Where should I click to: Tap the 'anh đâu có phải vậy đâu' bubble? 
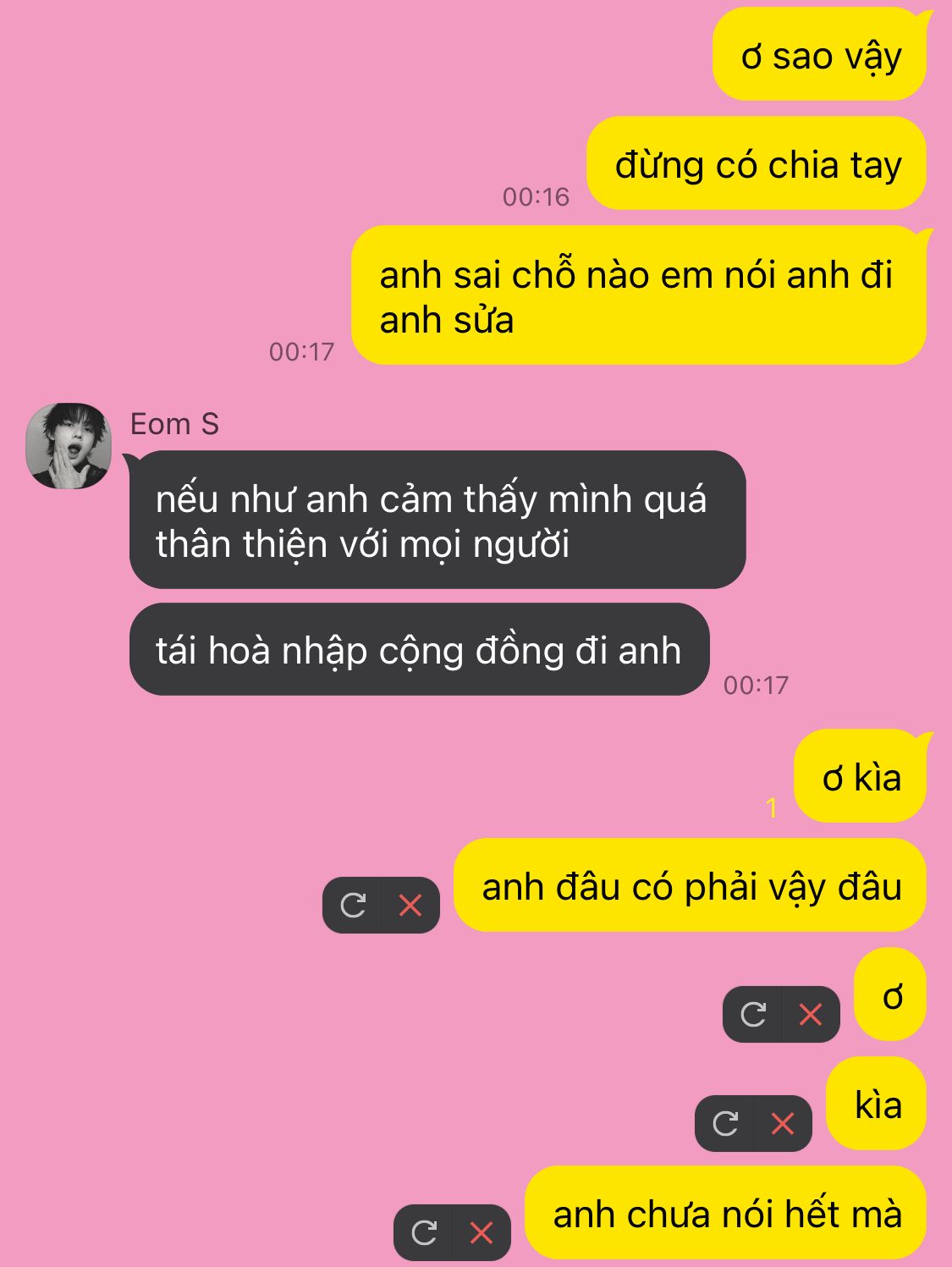[691, 885]
